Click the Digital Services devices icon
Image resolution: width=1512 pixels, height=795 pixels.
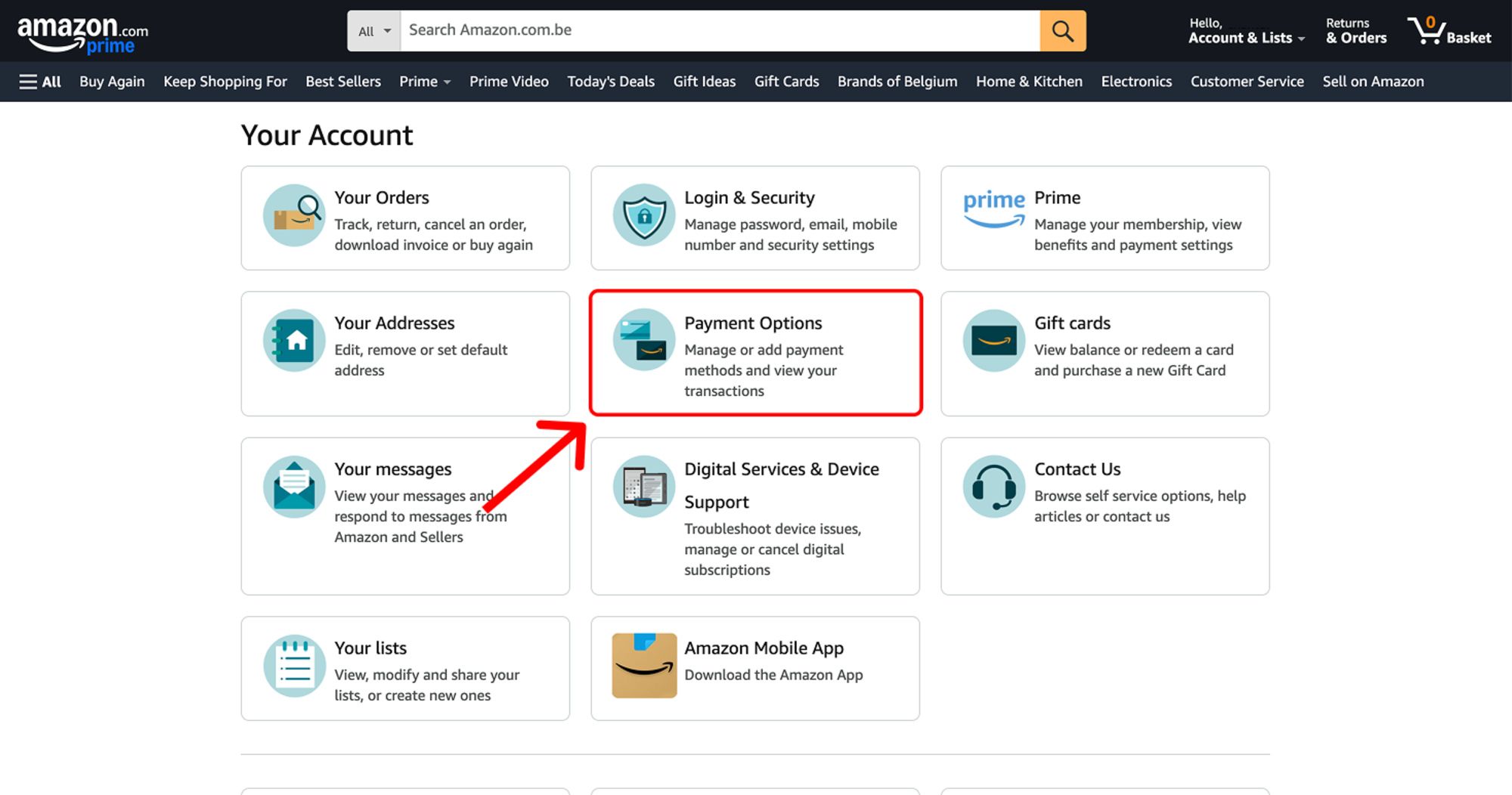click(x=644, y=487)
